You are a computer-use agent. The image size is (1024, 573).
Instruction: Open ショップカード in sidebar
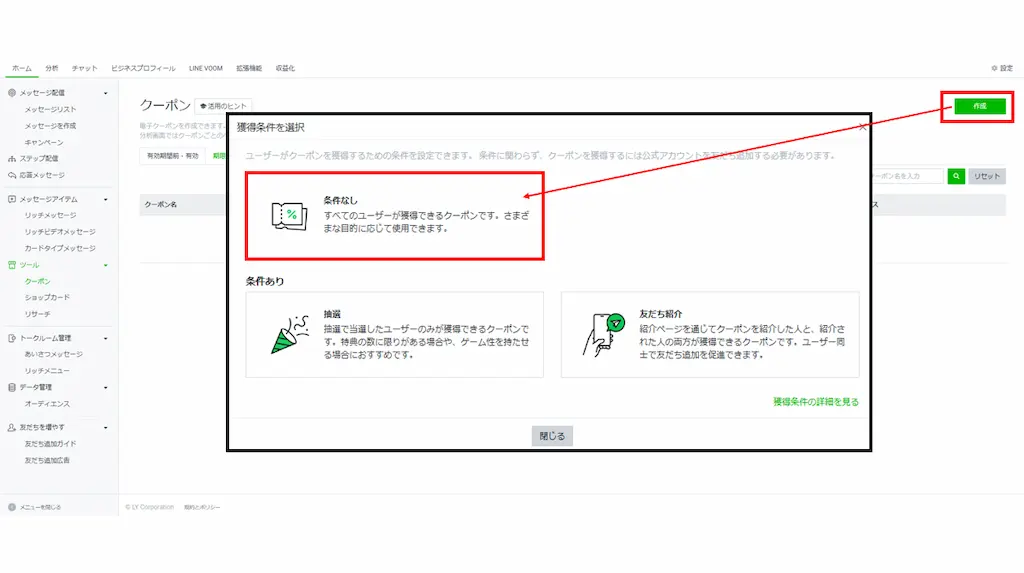[x=47, y=297]
